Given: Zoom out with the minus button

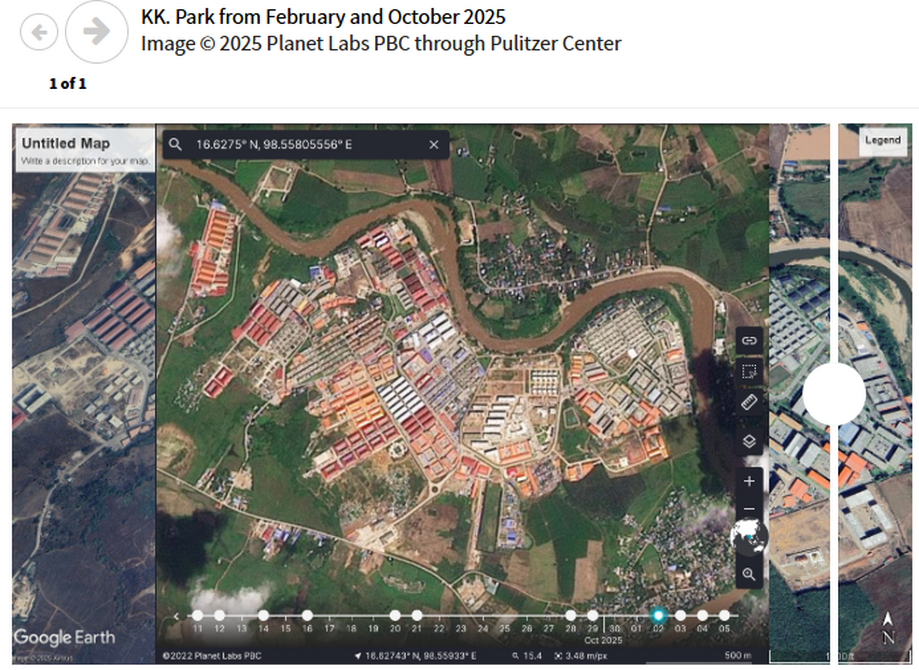Looking at the screenshot, I should tap(749, 508).
